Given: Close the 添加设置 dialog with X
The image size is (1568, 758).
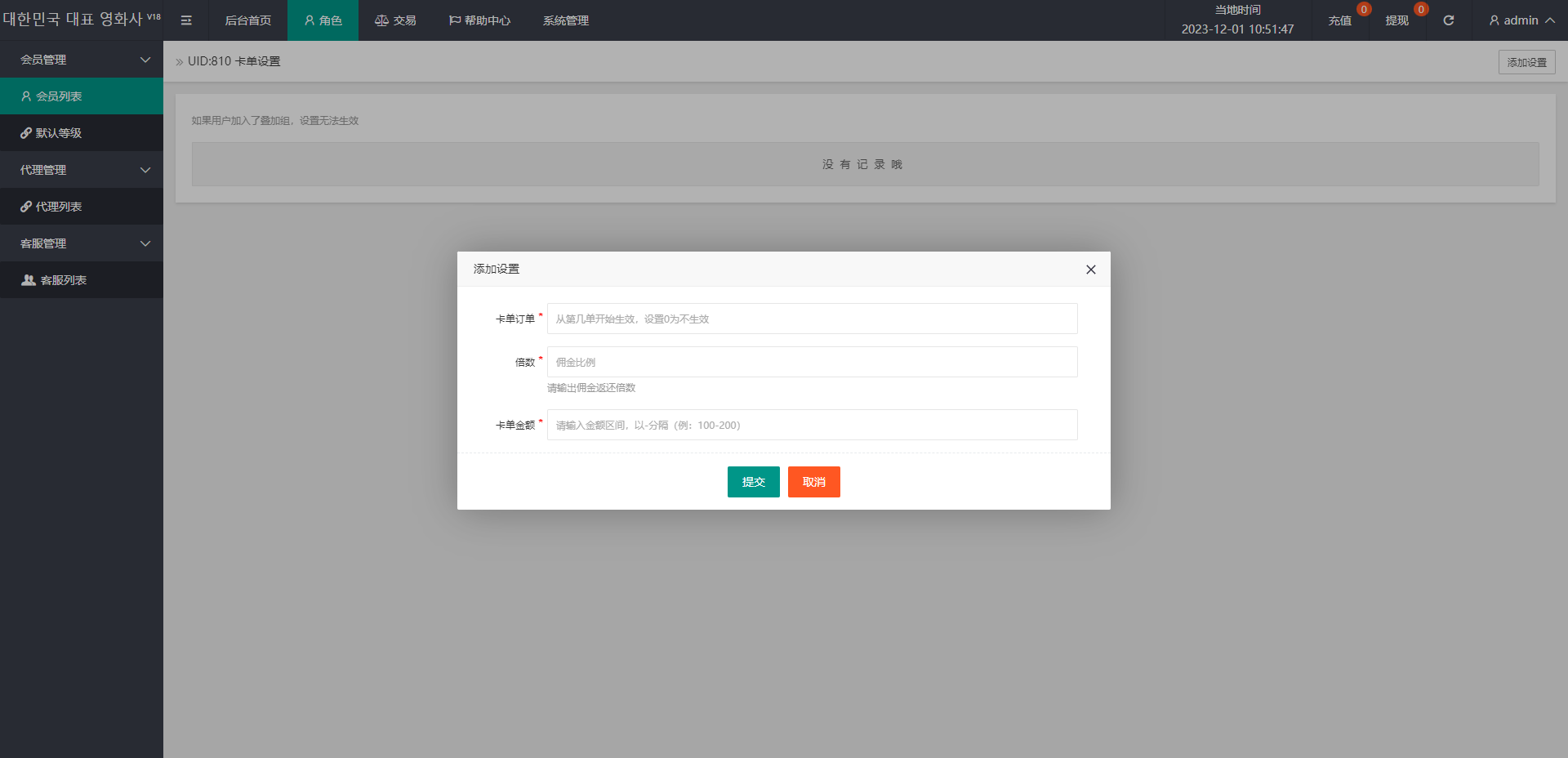Looking at the screenshot, I should point(1090,270).
